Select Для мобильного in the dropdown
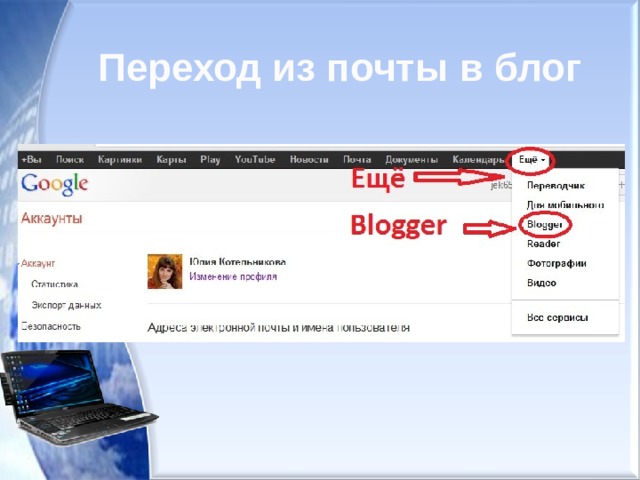640x480 pixels. click(565, 205)
